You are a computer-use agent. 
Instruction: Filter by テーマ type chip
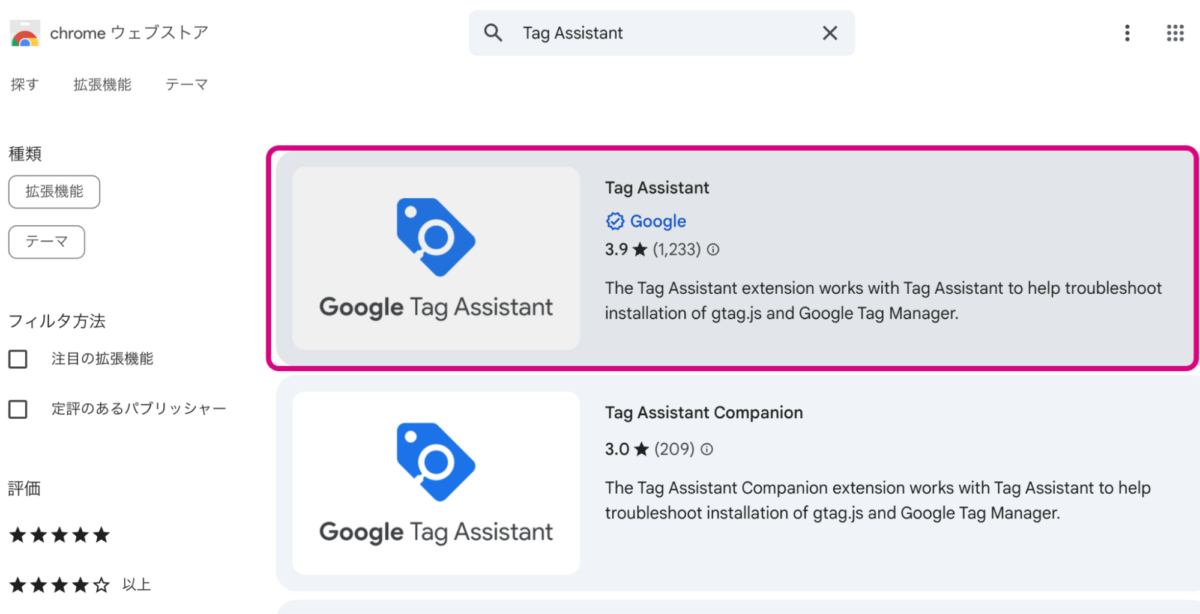[47, 241]
